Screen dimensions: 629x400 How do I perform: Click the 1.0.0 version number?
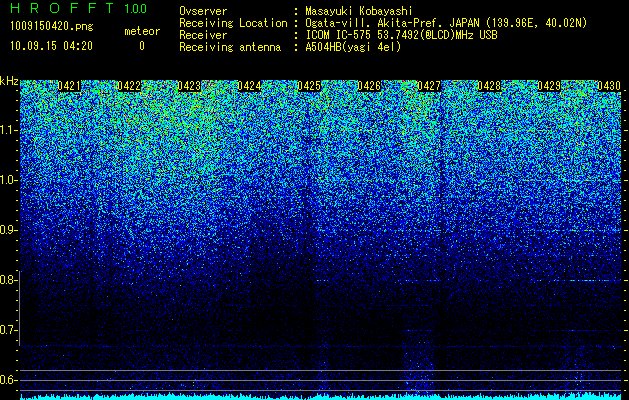point(136,9)
